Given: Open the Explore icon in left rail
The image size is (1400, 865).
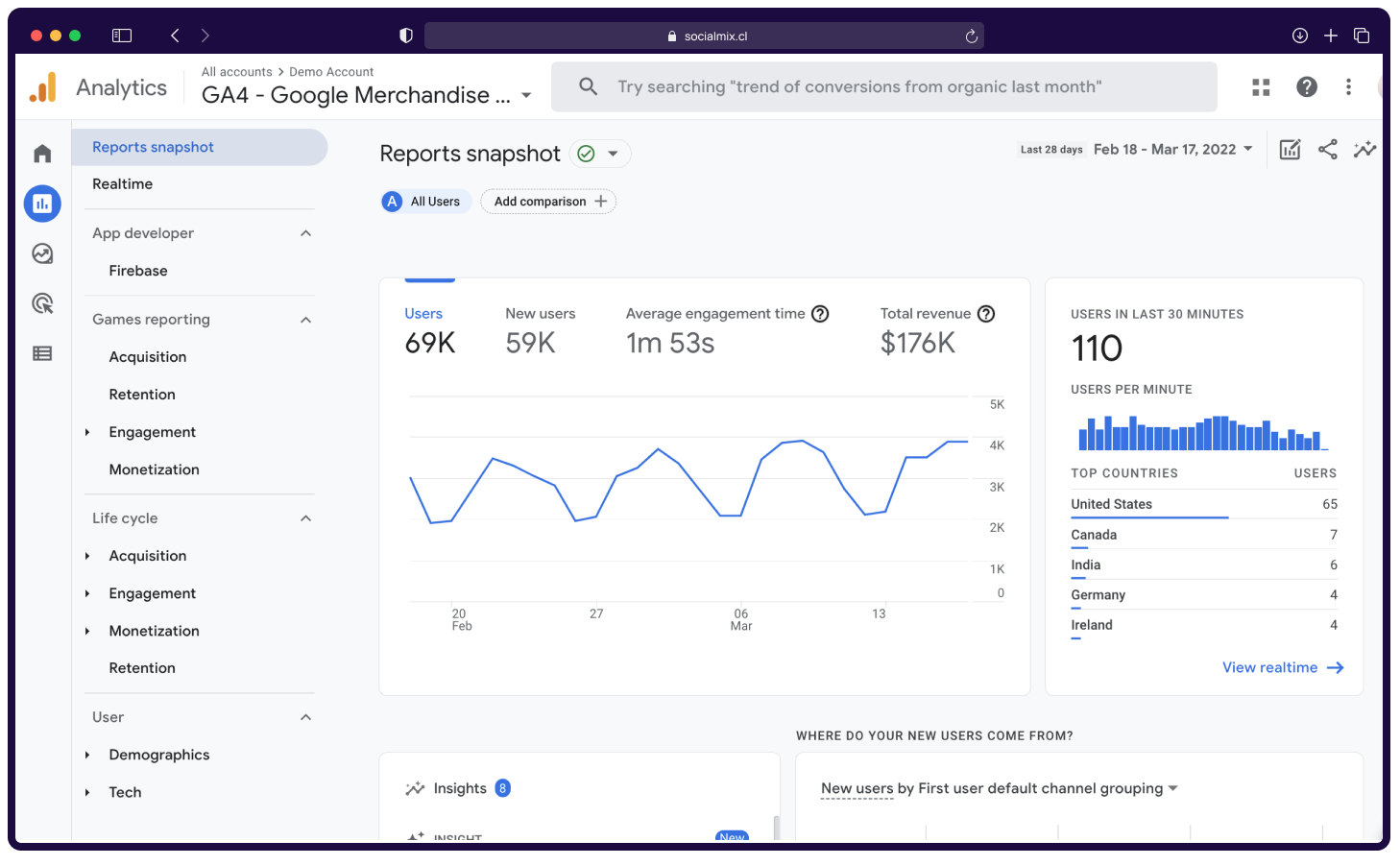Looking at the screenshot, I should coord(42,253).
